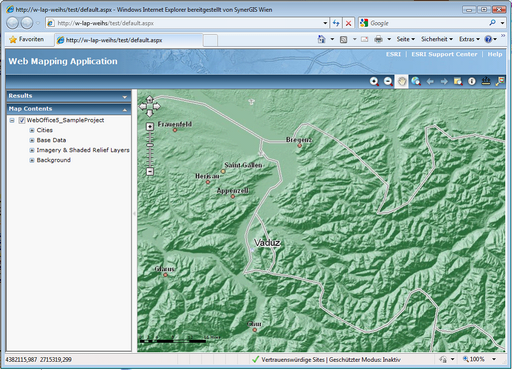Open the Sicherheit menu
This screenshot has width=512, height=370.
point(437,39)
